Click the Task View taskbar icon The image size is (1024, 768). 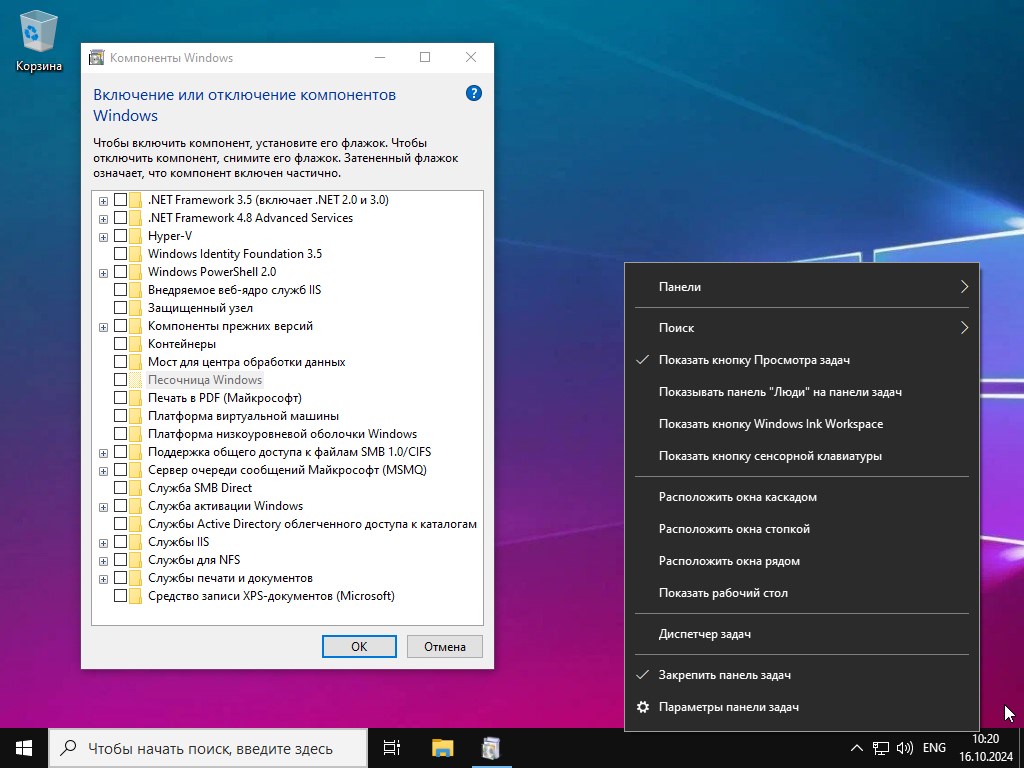pyautogui.click(x=392, y=747)
